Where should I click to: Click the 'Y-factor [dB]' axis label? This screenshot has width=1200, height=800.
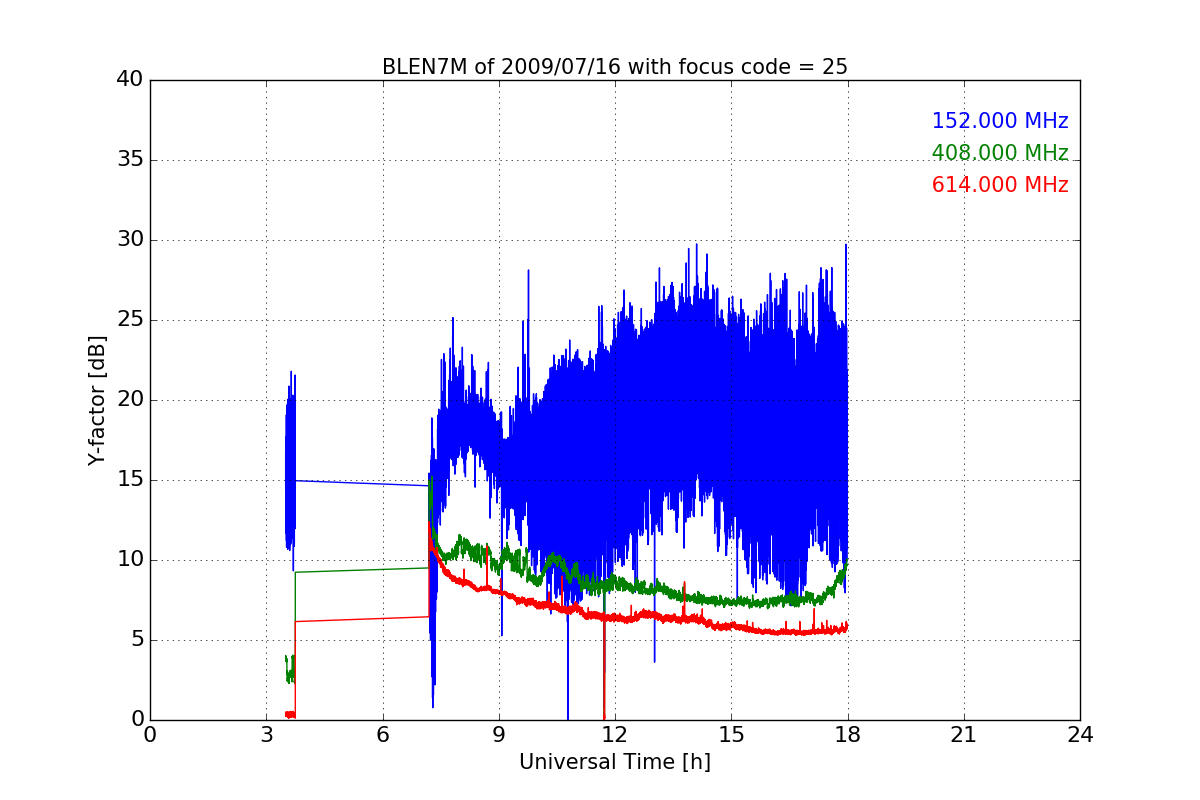click(x=97, y=400)
